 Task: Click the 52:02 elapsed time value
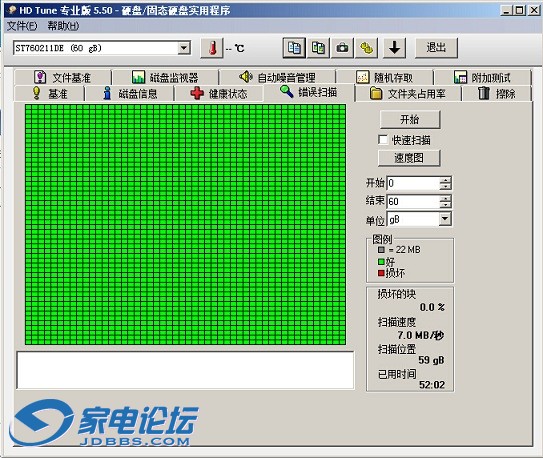(x=432, y=385)
